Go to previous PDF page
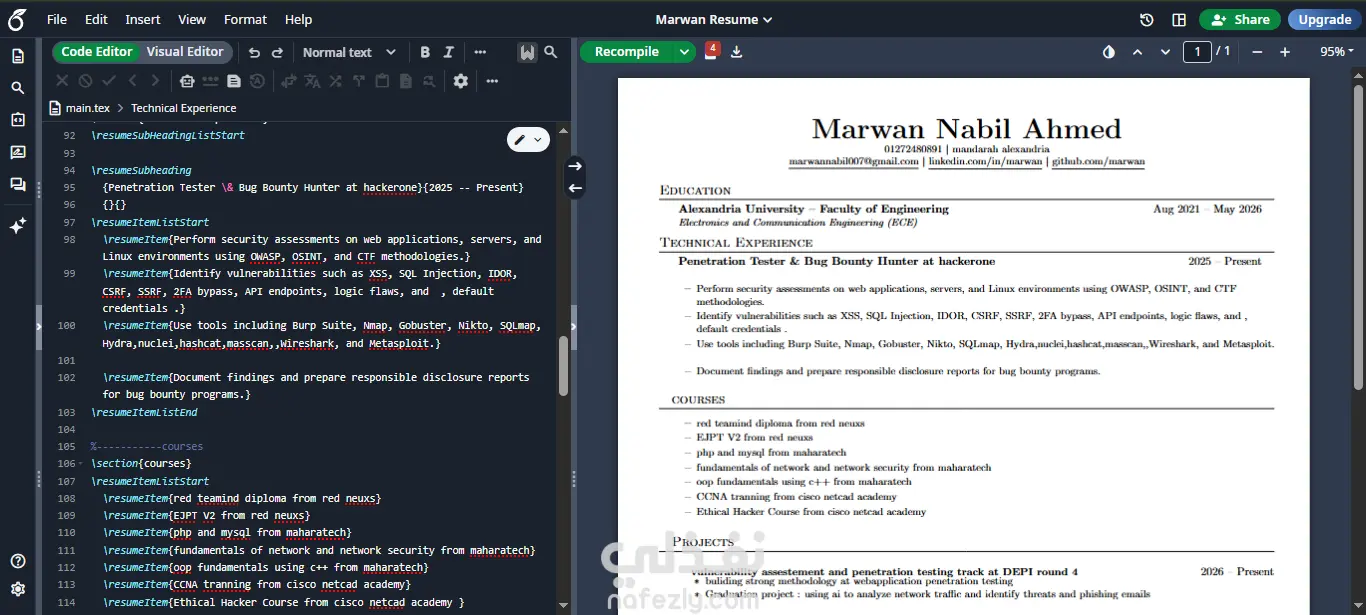Viewport: 1366px width, 615px height. pyautogui.click(x=1137, y=52)
